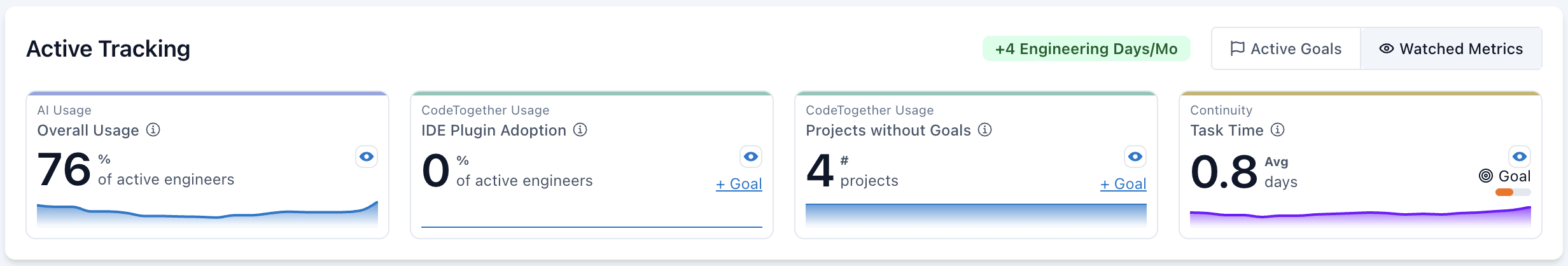Click the Active Tracking heading
The width and height of the screenshot is (1568, 266).
click(108, 49)
